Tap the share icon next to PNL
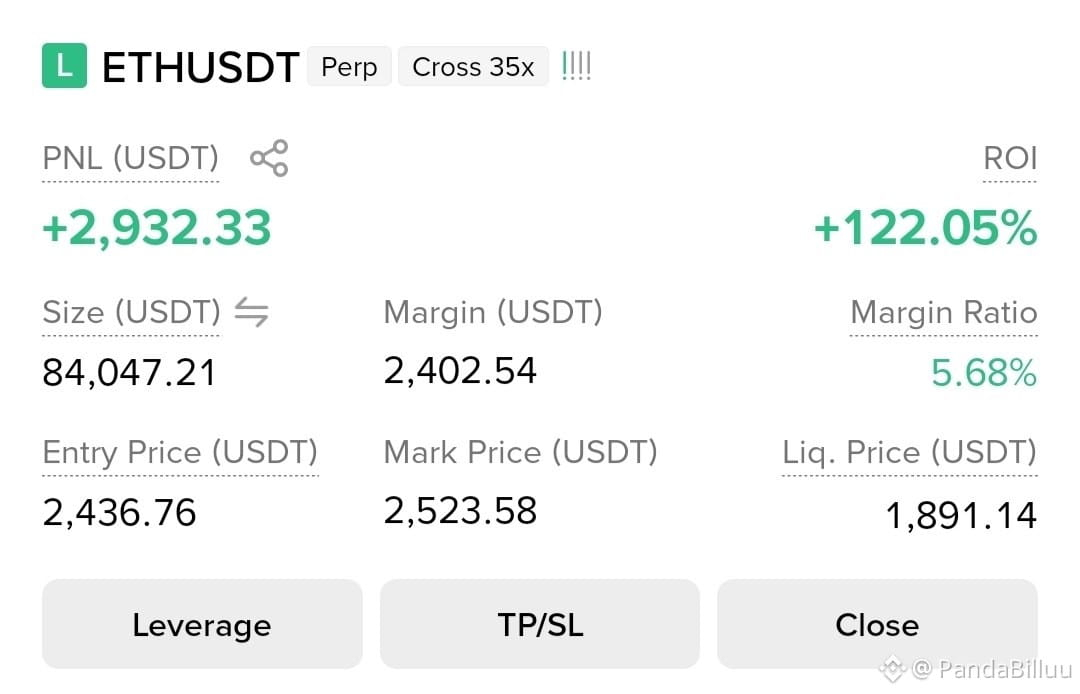Image resolution: width=1080 pixels, height=694 pixels. (x=269, y=158)
